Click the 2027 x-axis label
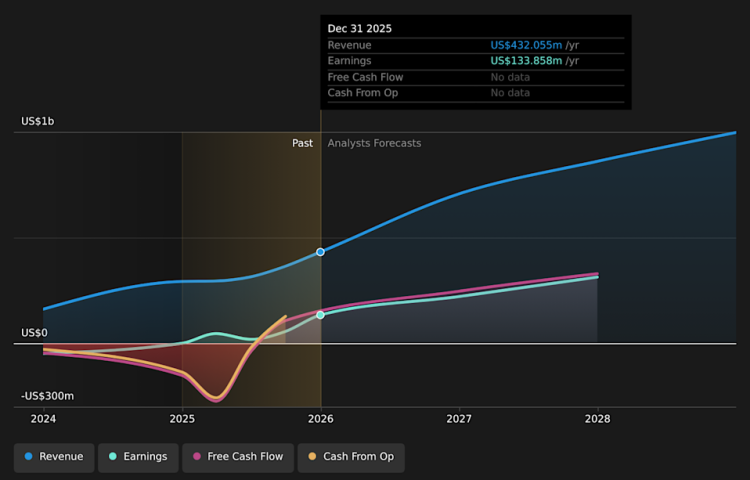The image size is (750, 480). pos(459,419)
